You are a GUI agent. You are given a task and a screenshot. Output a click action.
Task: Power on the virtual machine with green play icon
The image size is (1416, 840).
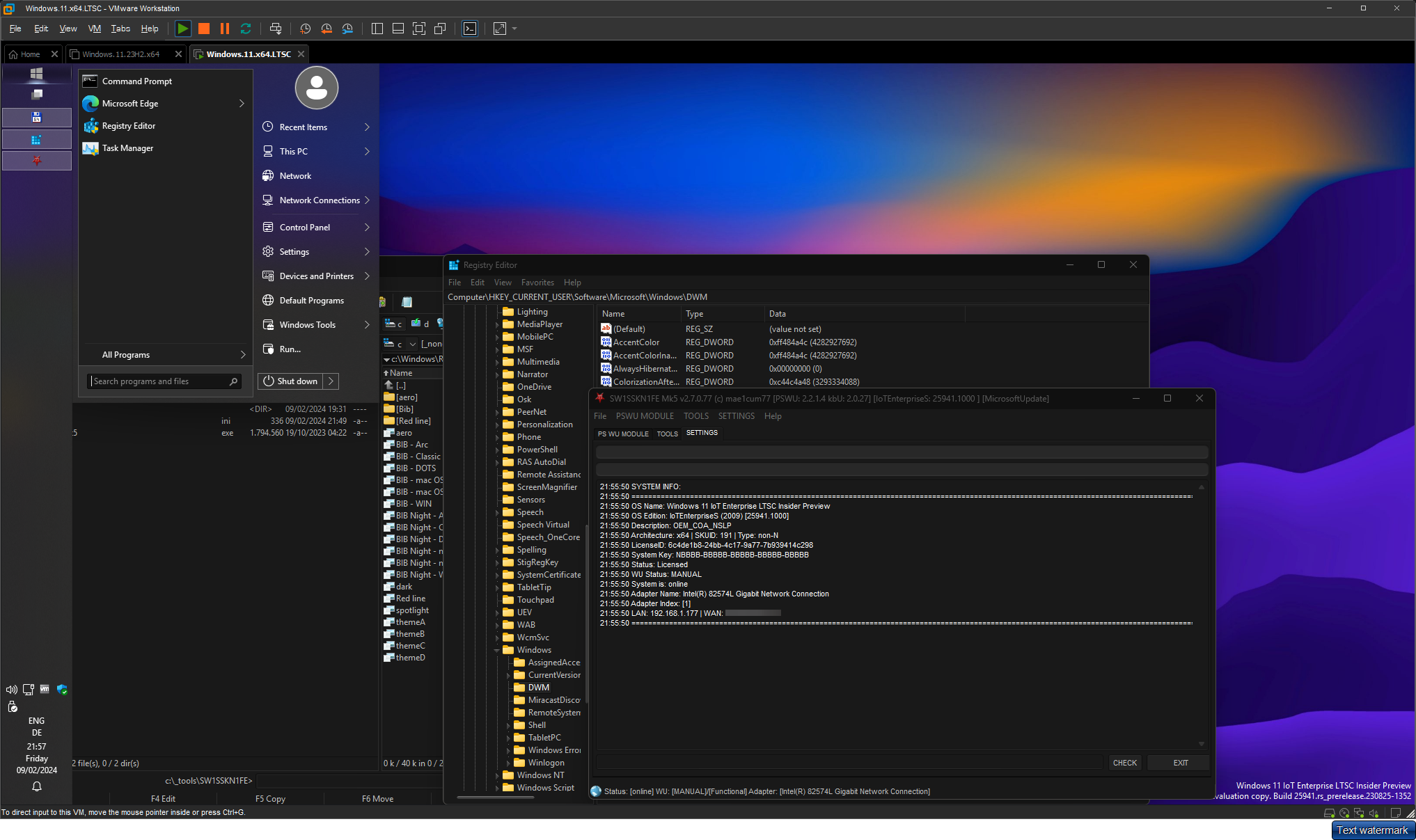pos(182,29)
